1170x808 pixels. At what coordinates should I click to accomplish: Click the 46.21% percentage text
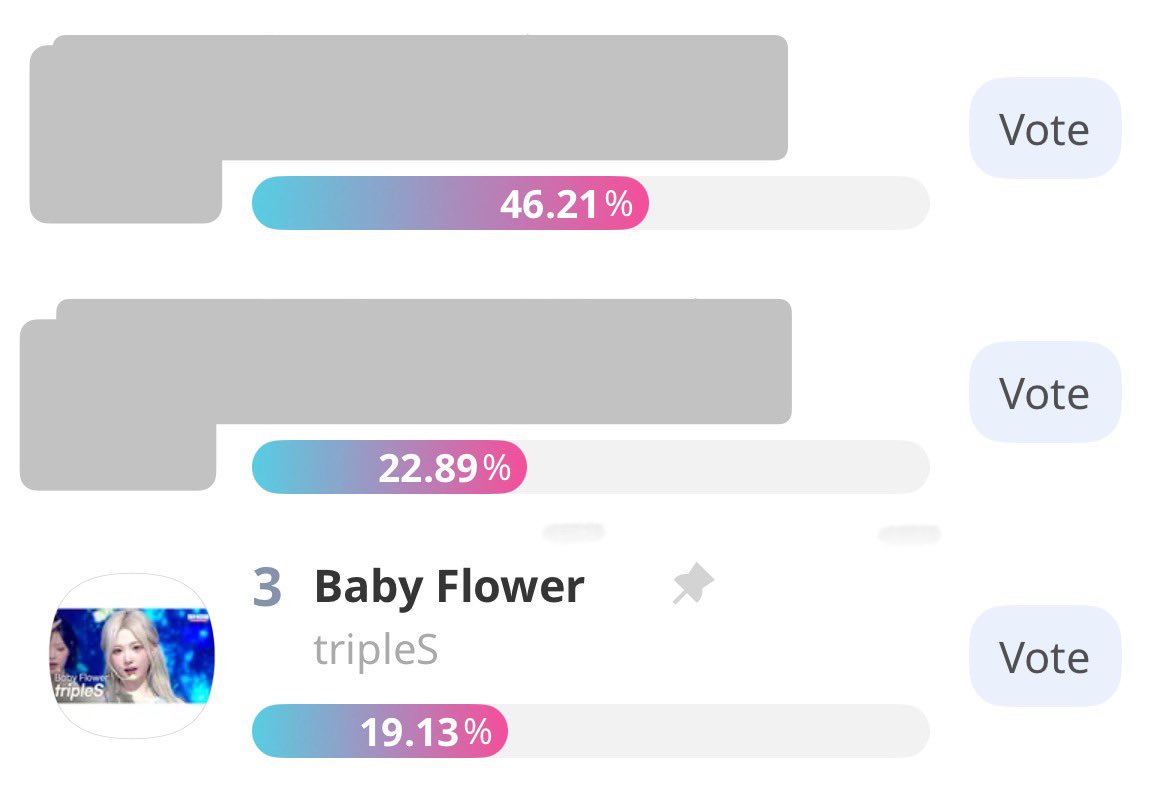tap(566, 204)
